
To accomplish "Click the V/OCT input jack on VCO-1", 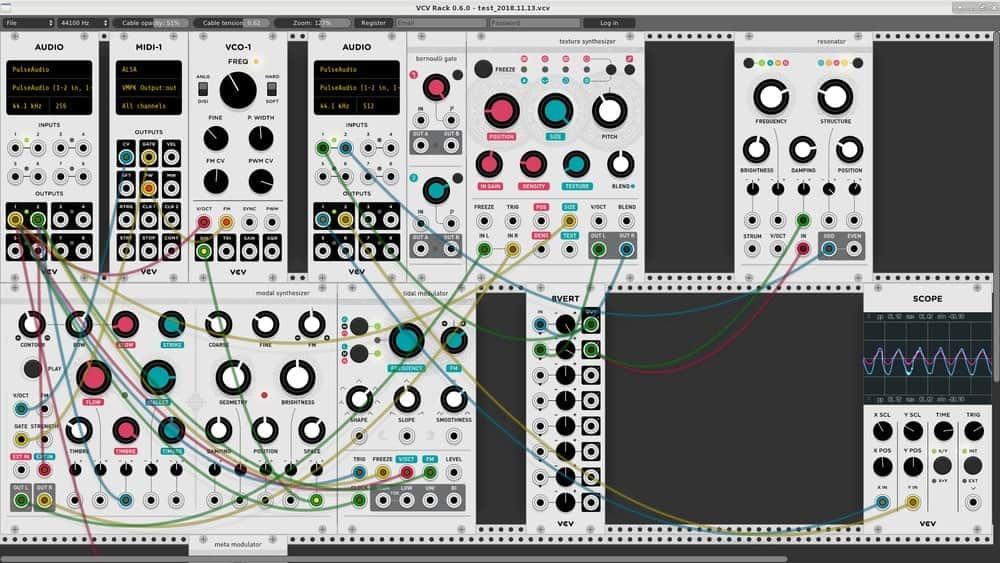I will pos(203,222).
